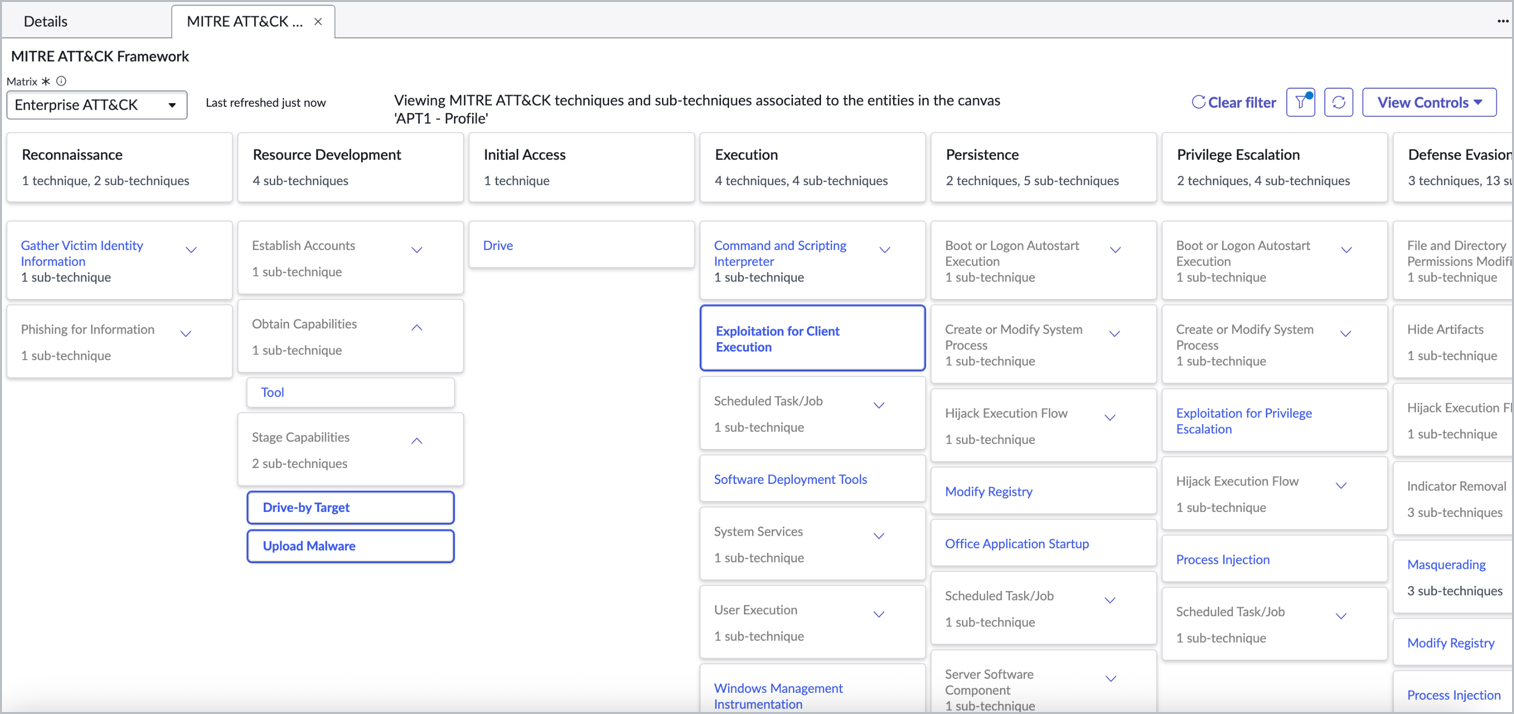Open Software Deployment Tools technique
This screenshot has width=1514, height=714.
[x=790, y=479]
